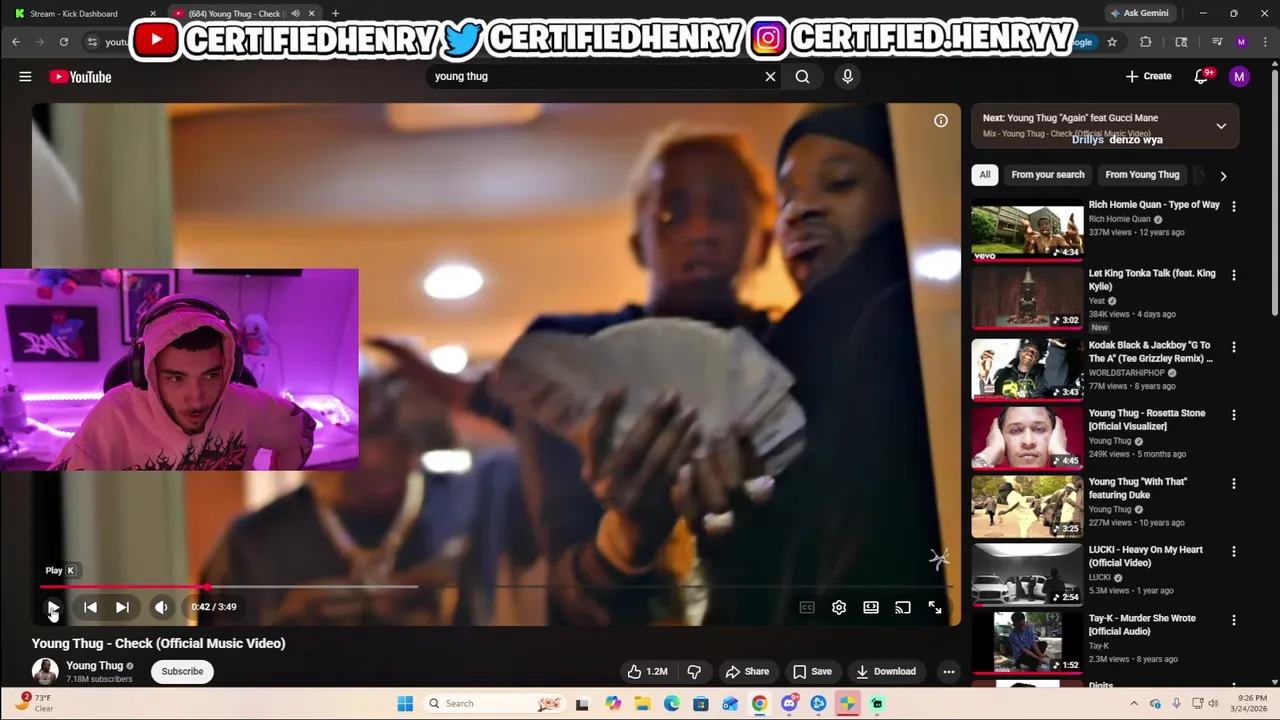Select the All filter chip
The height and width of the screenshot is (720, 1280).
985,175
